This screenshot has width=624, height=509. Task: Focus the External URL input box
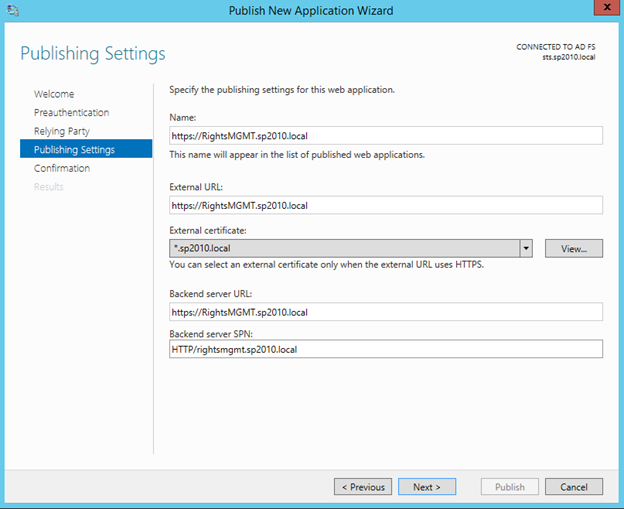[386, 205]
